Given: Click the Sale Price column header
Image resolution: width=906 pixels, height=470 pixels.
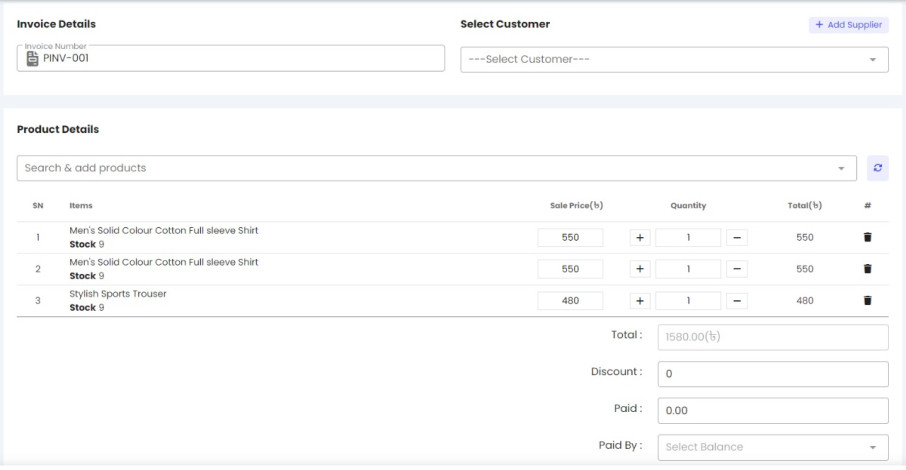Looking at the screenshot, I should tap(576, 205).
